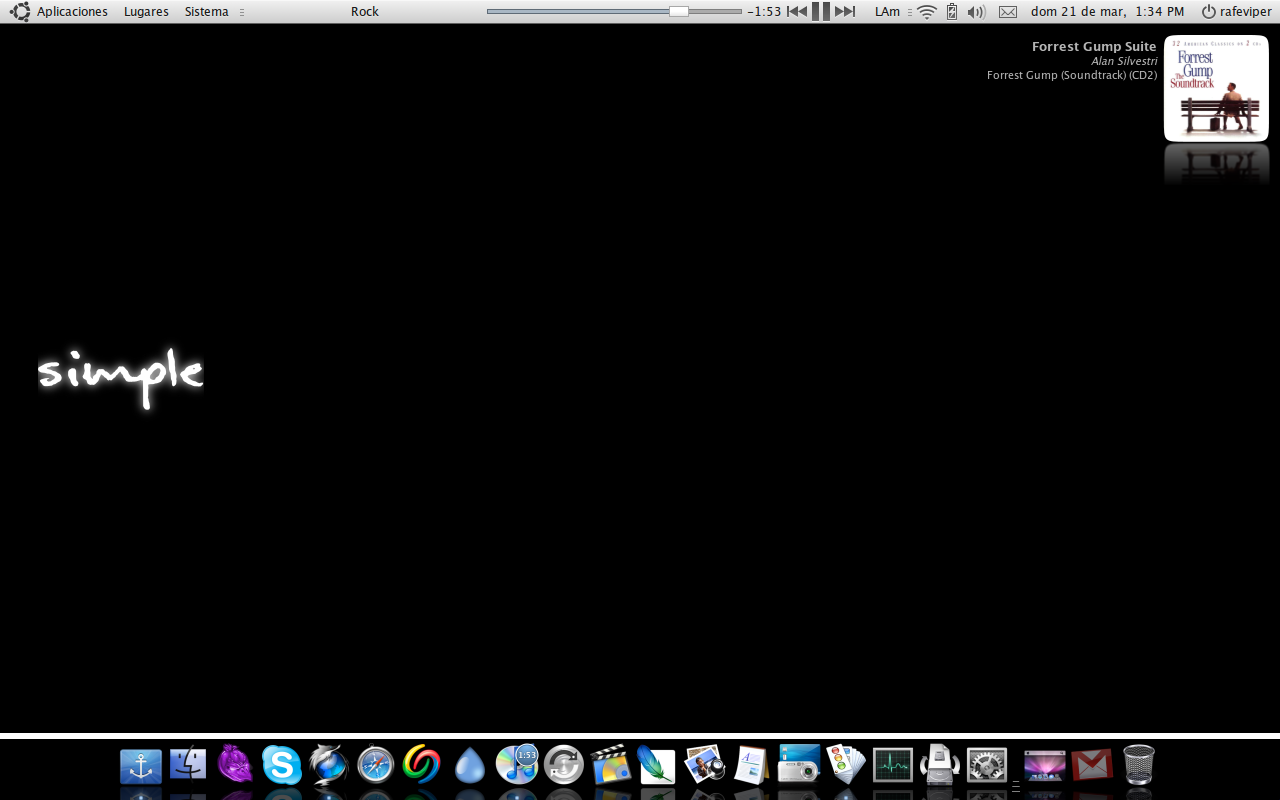The height and width of the screenshot is (800, 1280).
Task: Click the Forrest Gump album cover
Action: point(1216,88)
